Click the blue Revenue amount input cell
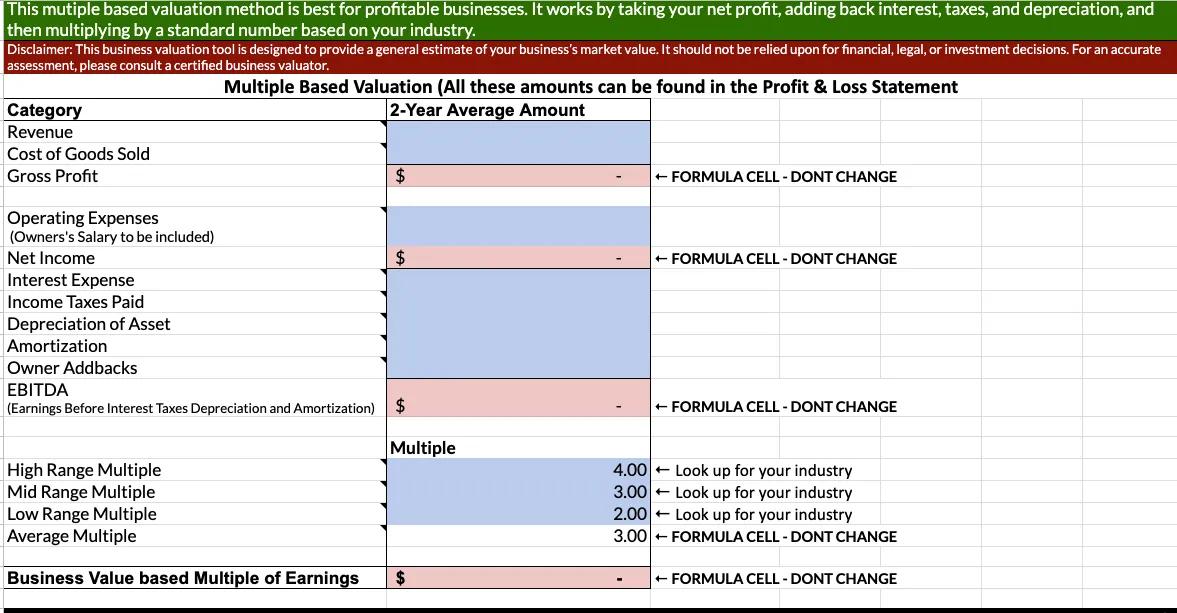1177x613 pixels. pos(518,132)
